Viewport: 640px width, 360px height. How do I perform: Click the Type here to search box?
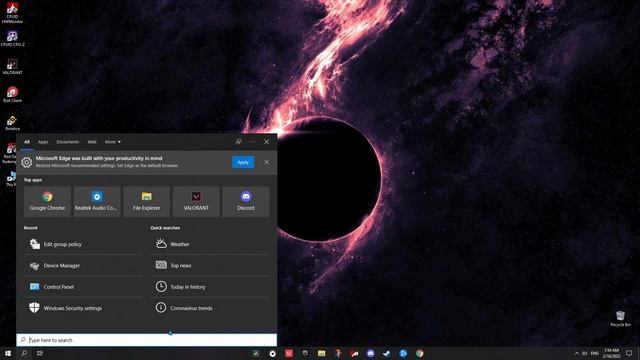point(147,340)
